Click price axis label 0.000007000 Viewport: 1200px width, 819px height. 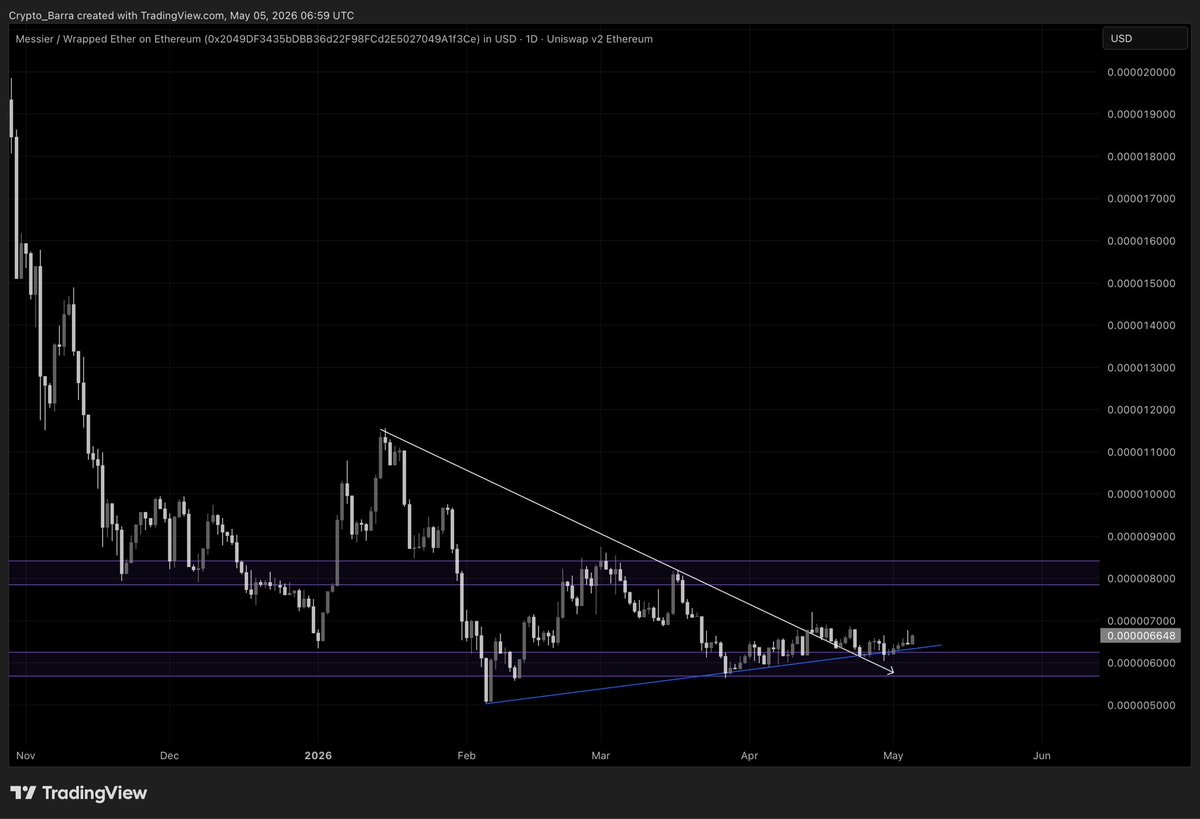(1143, 621)
